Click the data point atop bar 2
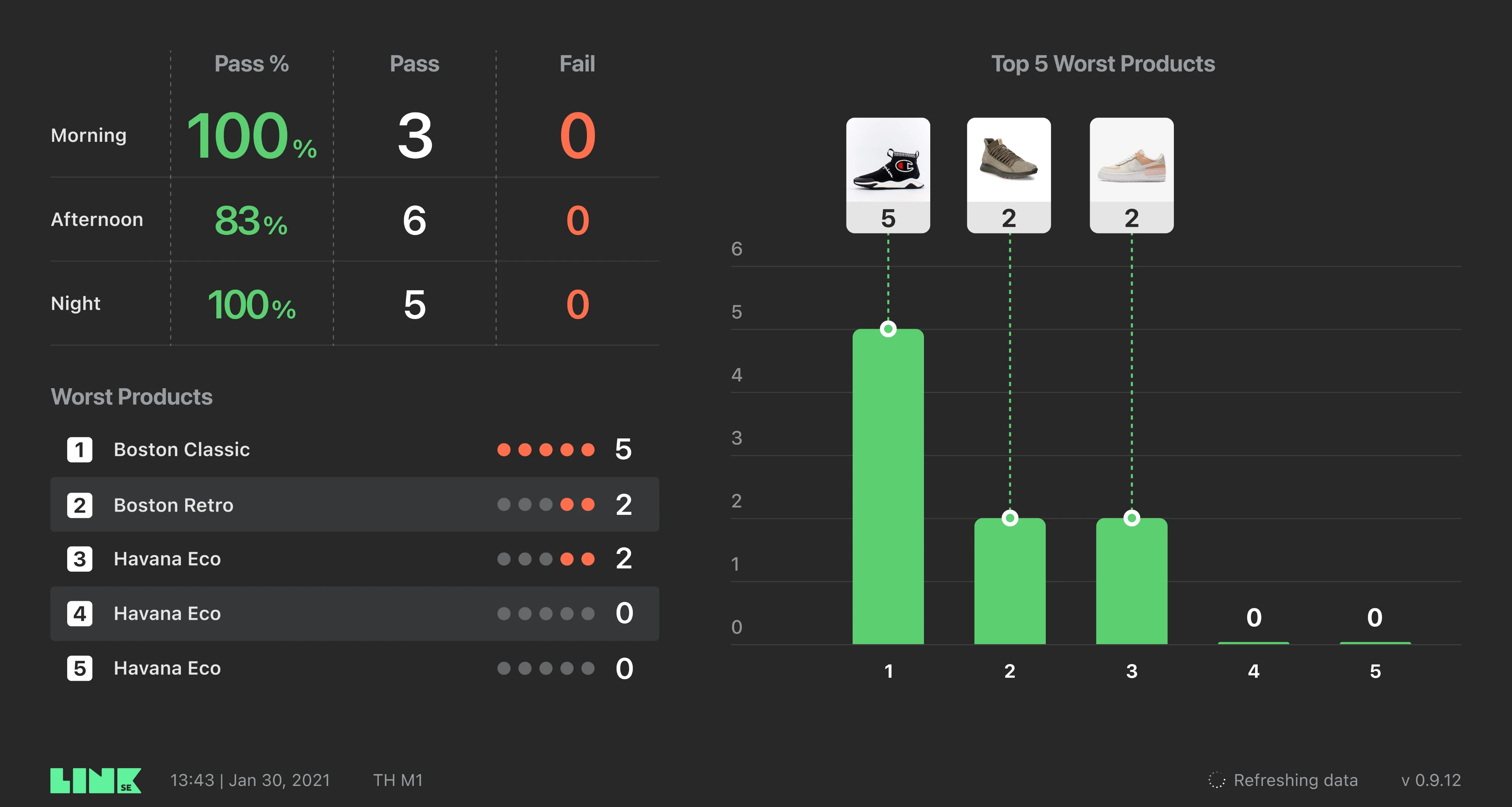Viewport: 1512px width, 807px height. click(x=1010, y=518)
